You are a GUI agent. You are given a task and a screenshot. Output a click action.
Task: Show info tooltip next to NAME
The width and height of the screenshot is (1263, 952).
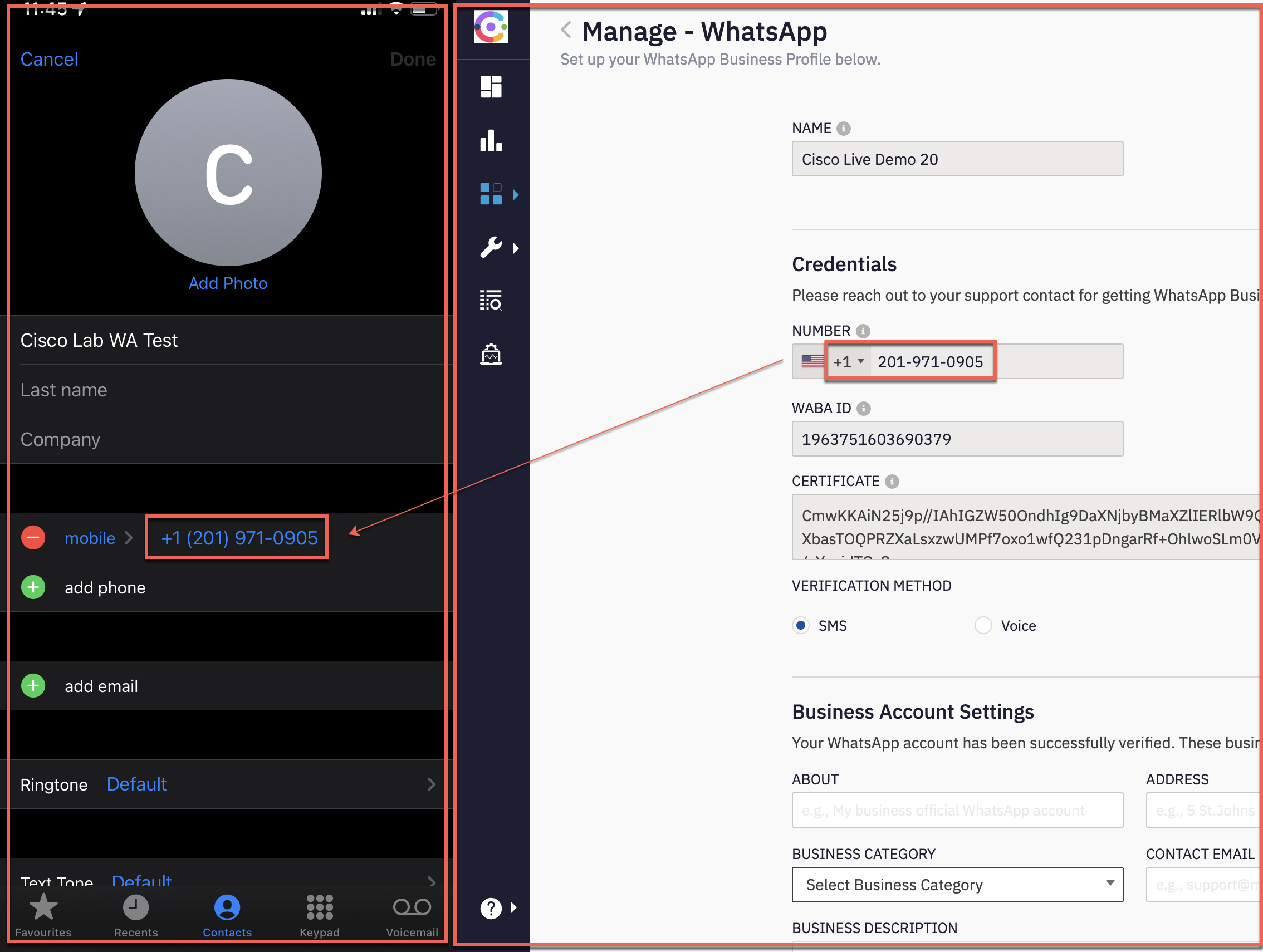tap(843, 129)
